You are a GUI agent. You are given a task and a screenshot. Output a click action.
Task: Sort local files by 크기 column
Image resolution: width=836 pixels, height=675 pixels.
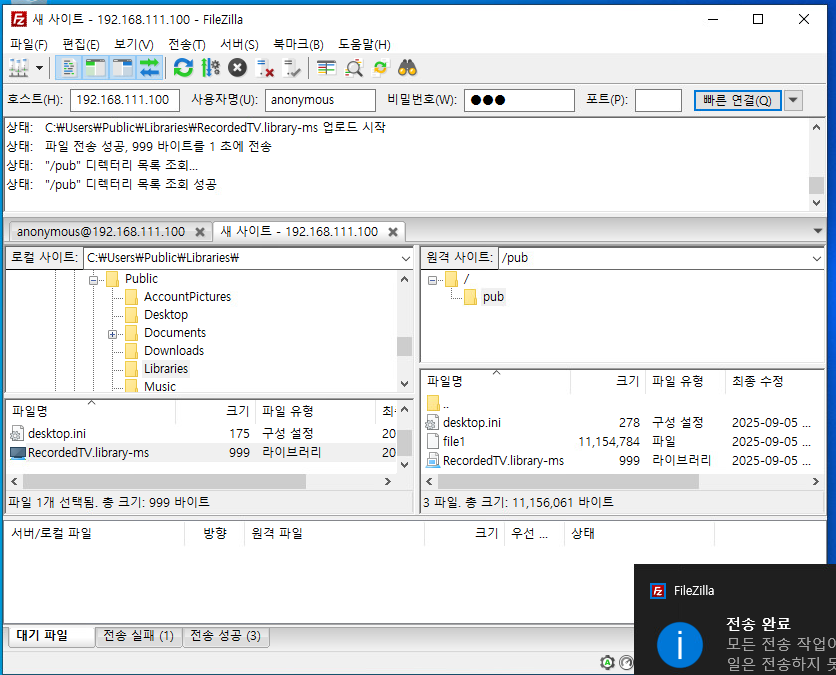[x=215, y=412]
